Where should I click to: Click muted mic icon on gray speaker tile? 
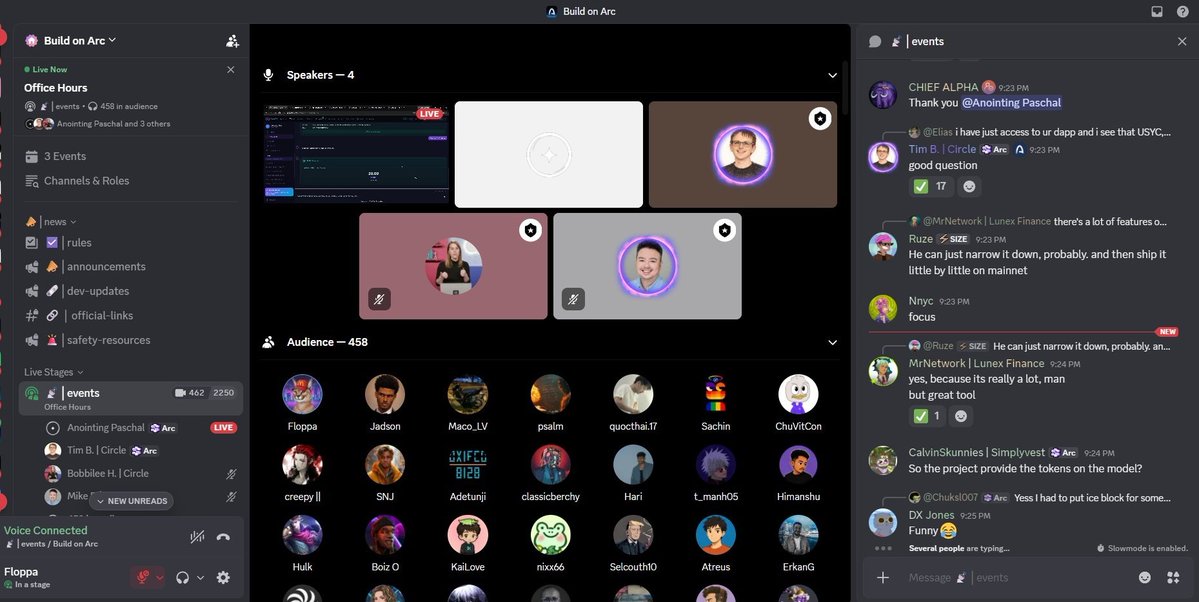(x=574, y=299)
